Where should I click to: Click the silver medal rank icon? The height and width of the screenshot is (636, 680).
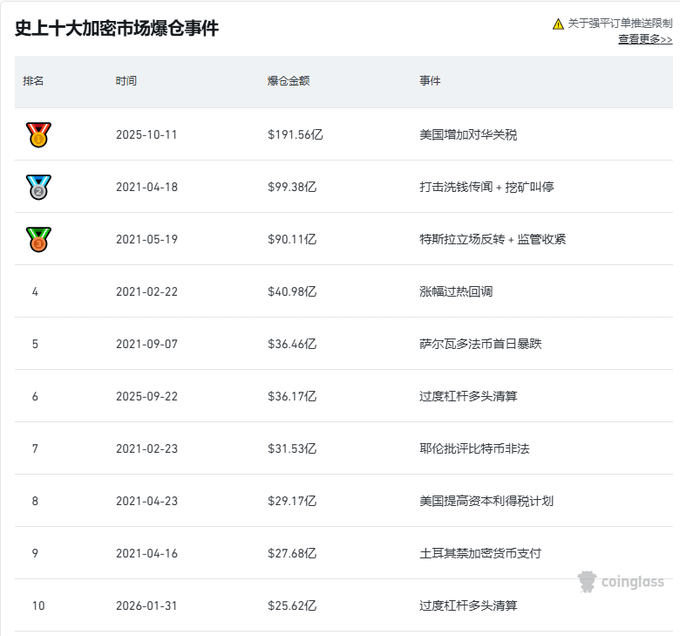(38, 187)
